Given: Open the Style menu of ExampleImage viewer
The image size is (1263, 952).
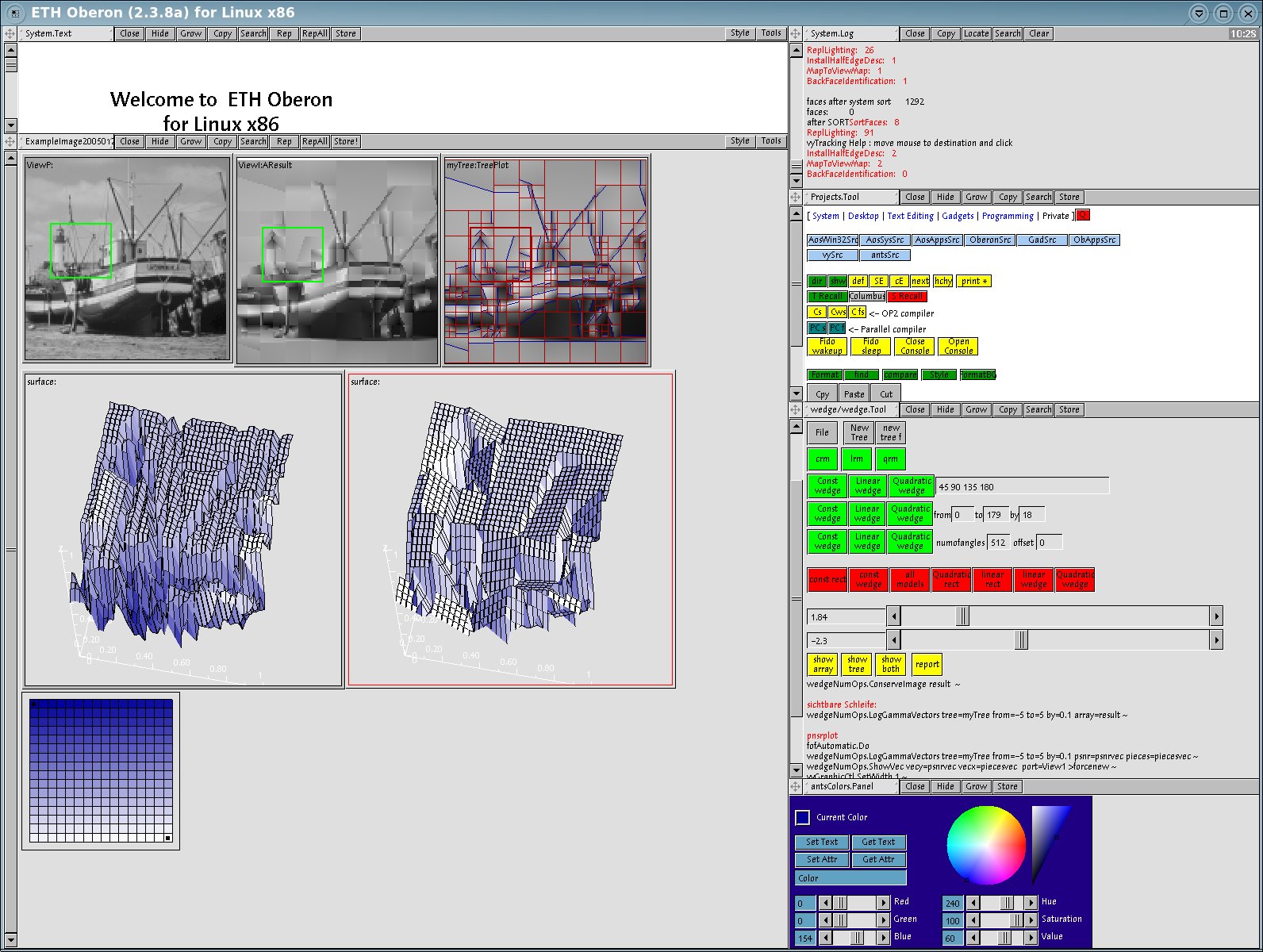Looking at the screenshot, I should [x=740, y=140].
